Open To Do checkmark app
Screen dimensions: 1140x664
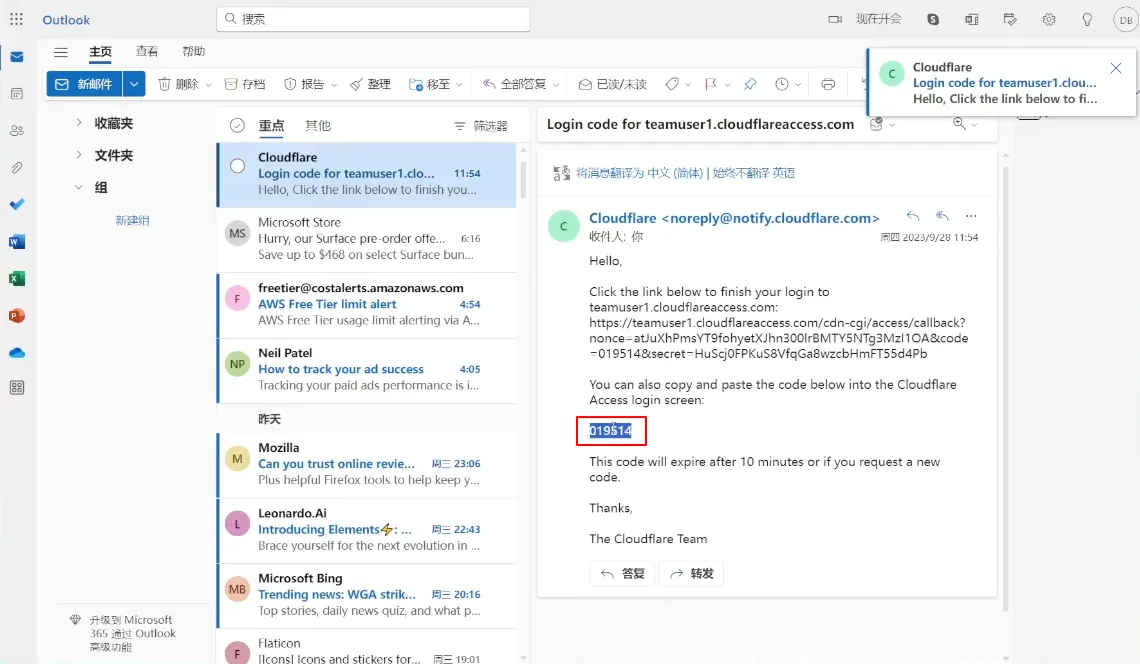click(x=17, y=204)
